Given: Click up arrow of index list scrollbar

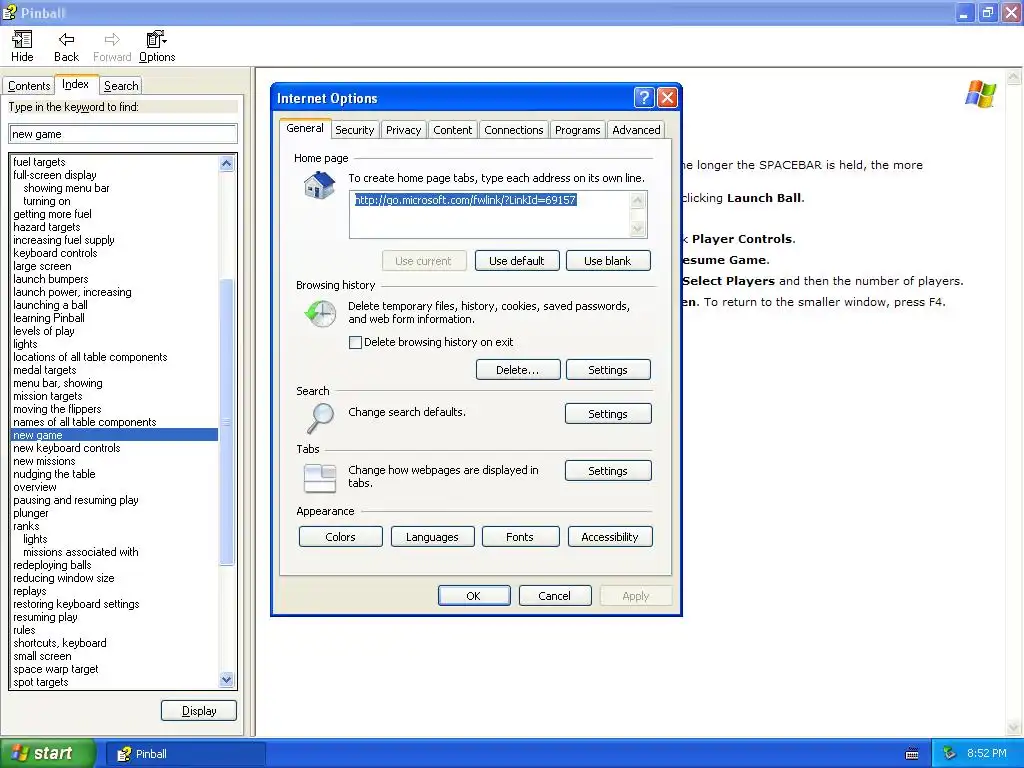Looking at the screenshot, I should (x=227, y=163).
